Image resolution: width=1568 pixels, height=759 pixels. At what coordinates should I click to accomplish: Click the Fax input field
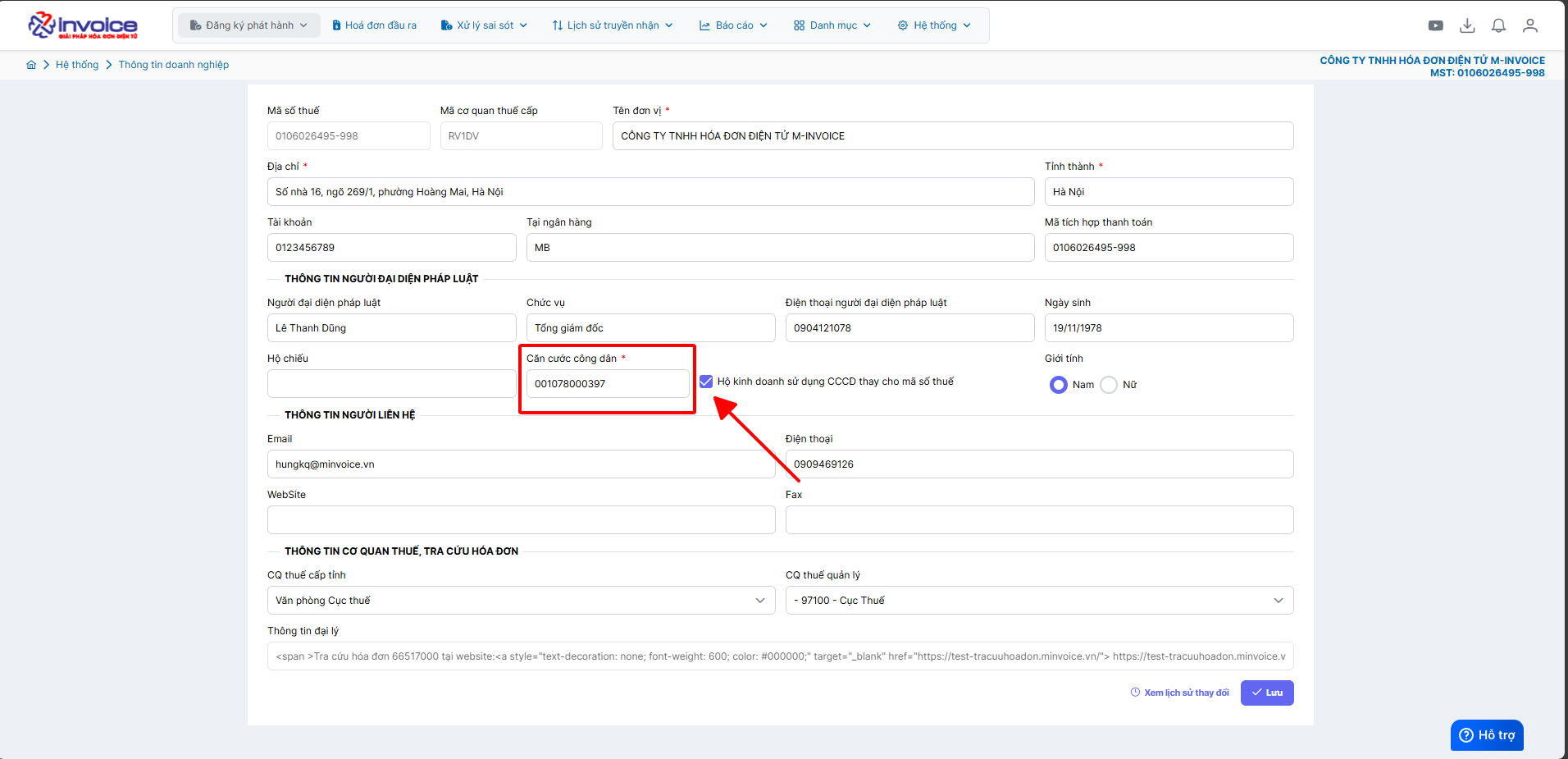pyautogui.click(x=1040, y=520)
